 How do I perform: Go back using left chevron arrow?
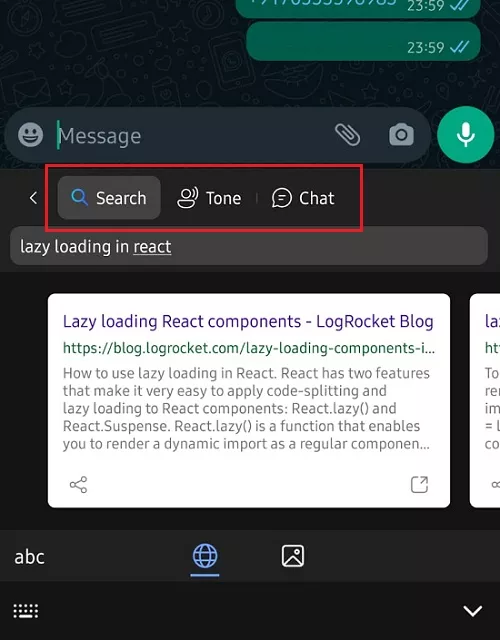point(33,198)
